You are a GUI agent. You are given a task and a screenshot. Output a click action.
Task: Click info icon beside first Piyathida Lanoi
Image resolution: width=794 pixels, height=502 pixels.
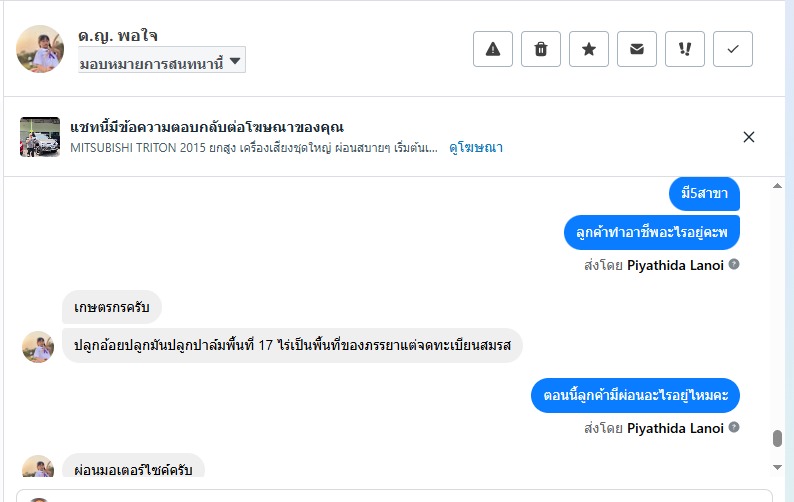pos(734,265)
